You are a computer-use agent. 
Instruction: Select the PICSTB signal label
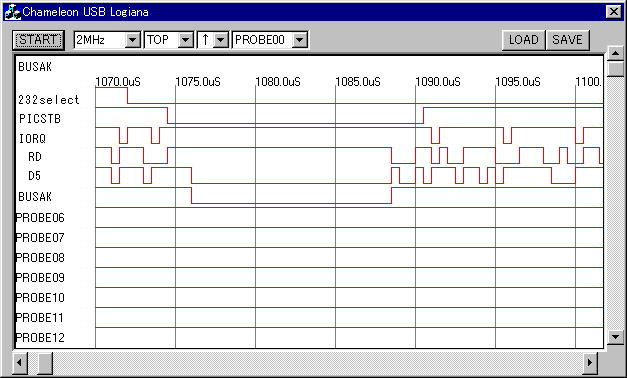[x=40, y=119]
